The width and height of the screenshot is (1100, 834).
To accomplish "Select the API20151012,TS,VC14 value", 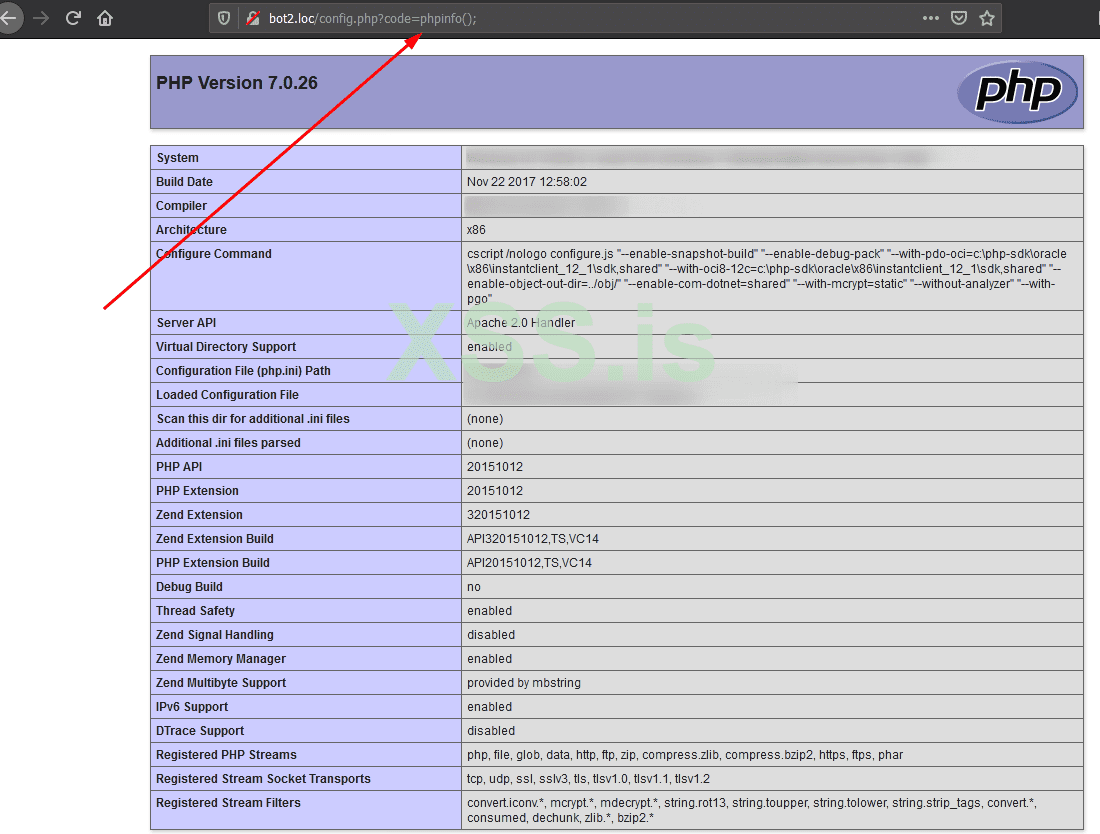I will [x=529, y=563].
